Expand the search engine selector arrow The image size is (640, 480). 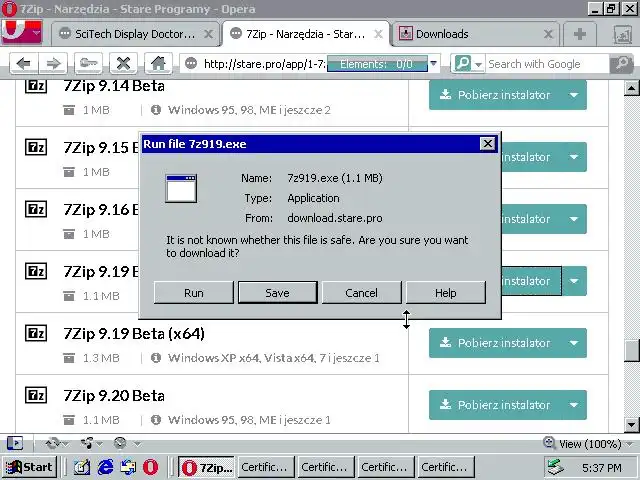pyautogui.click(x=478, y=64)
